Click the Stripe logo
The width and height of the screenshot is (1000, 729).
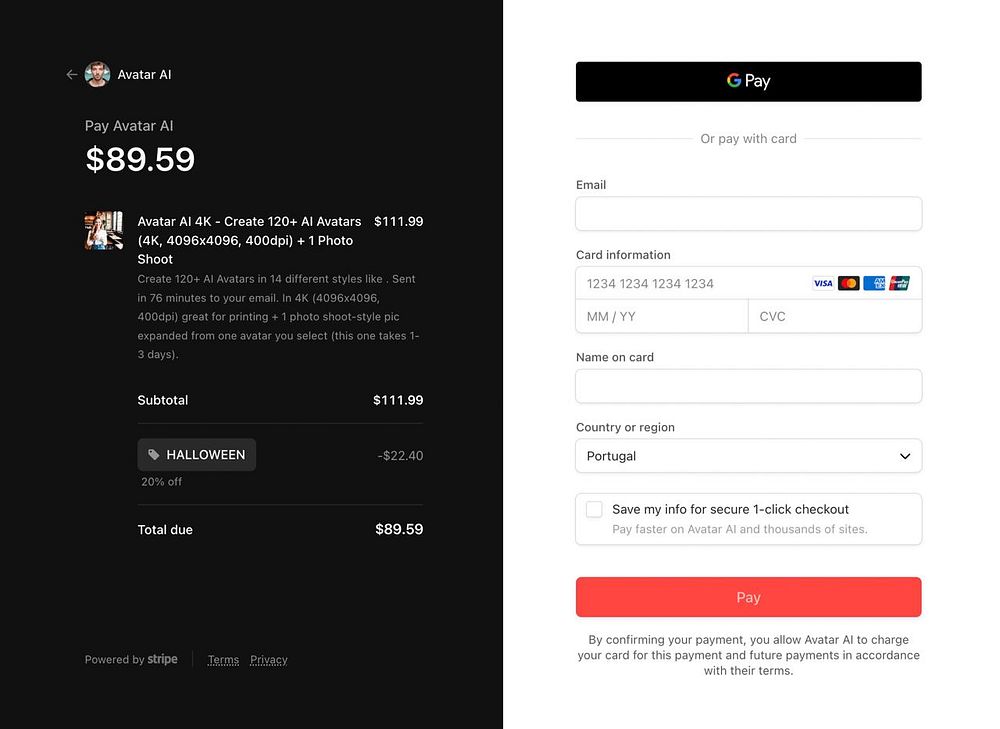click(163, 660)
